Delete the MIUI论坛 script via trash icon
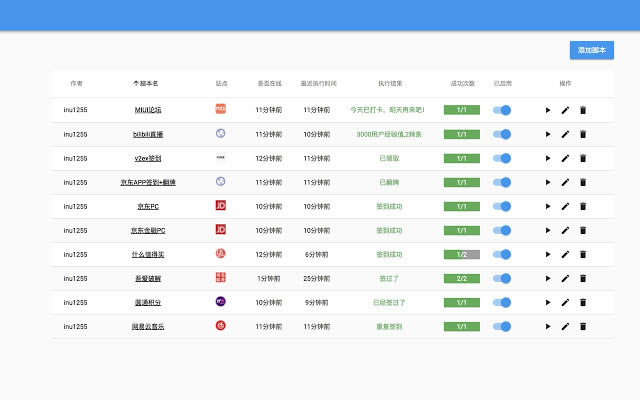 (x=583, y=110)
